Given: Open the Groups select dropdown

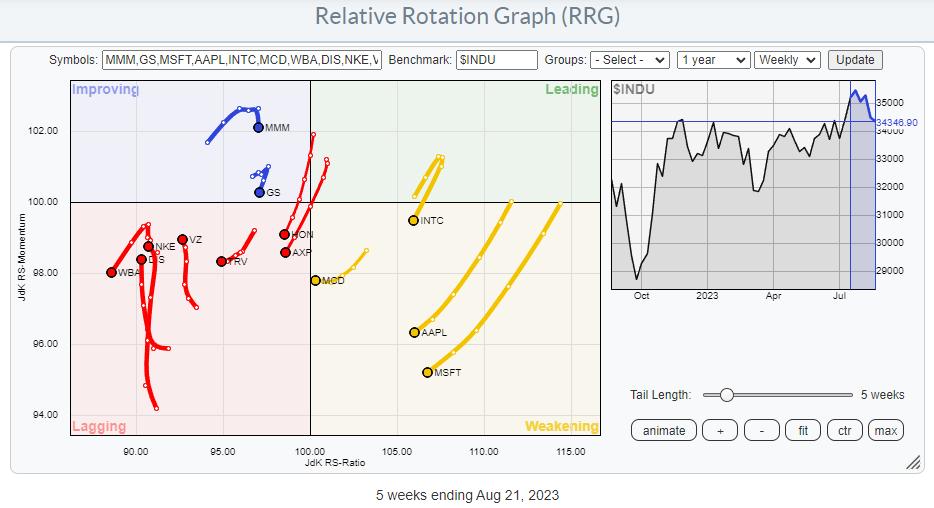Looking at the screenshot, I should 629,60.
